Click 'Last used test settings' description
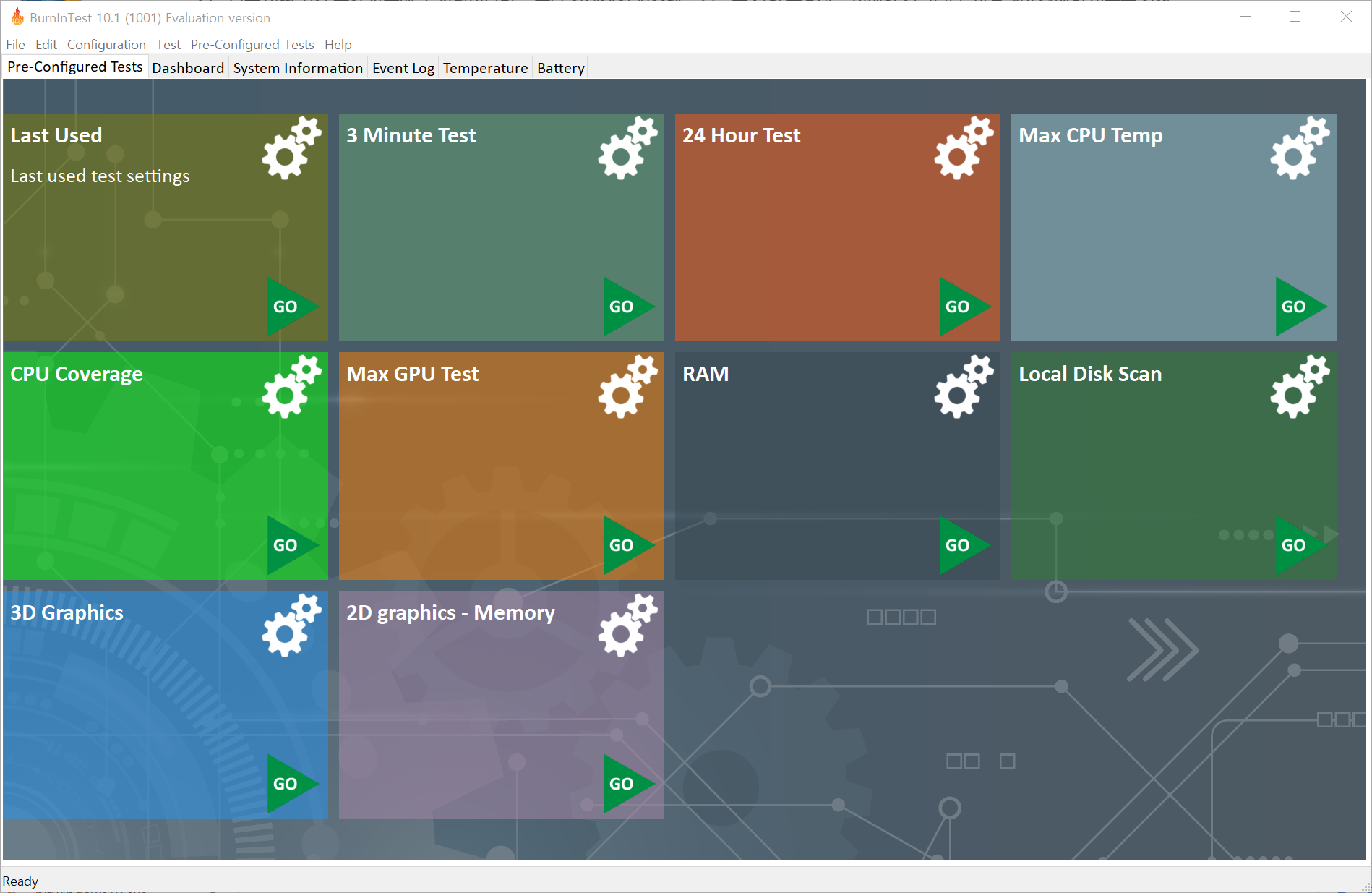This screenshot has height=893, width=1372. tap(100, 176)
